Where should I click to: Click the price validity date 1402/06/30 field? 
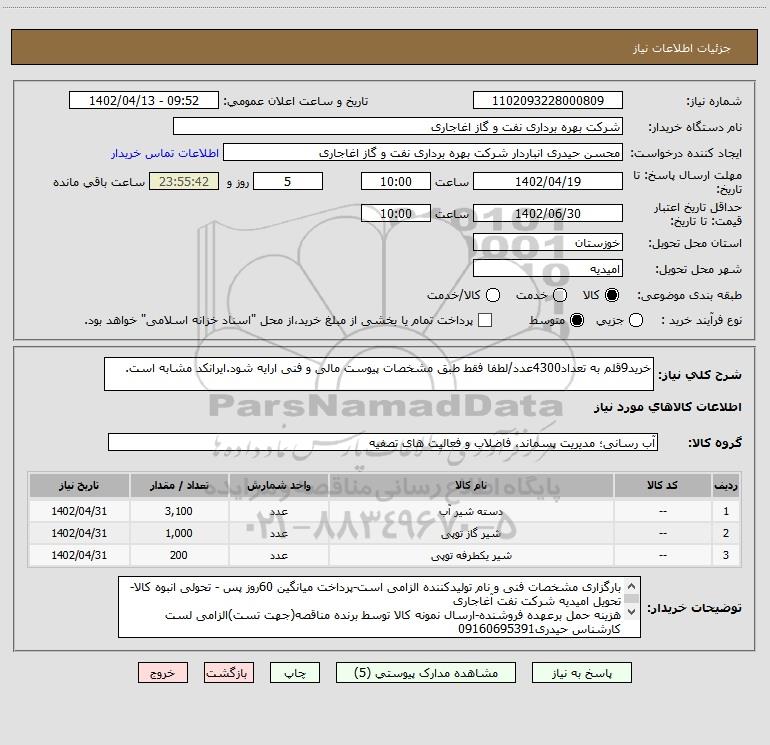click(x=548, y=213)
